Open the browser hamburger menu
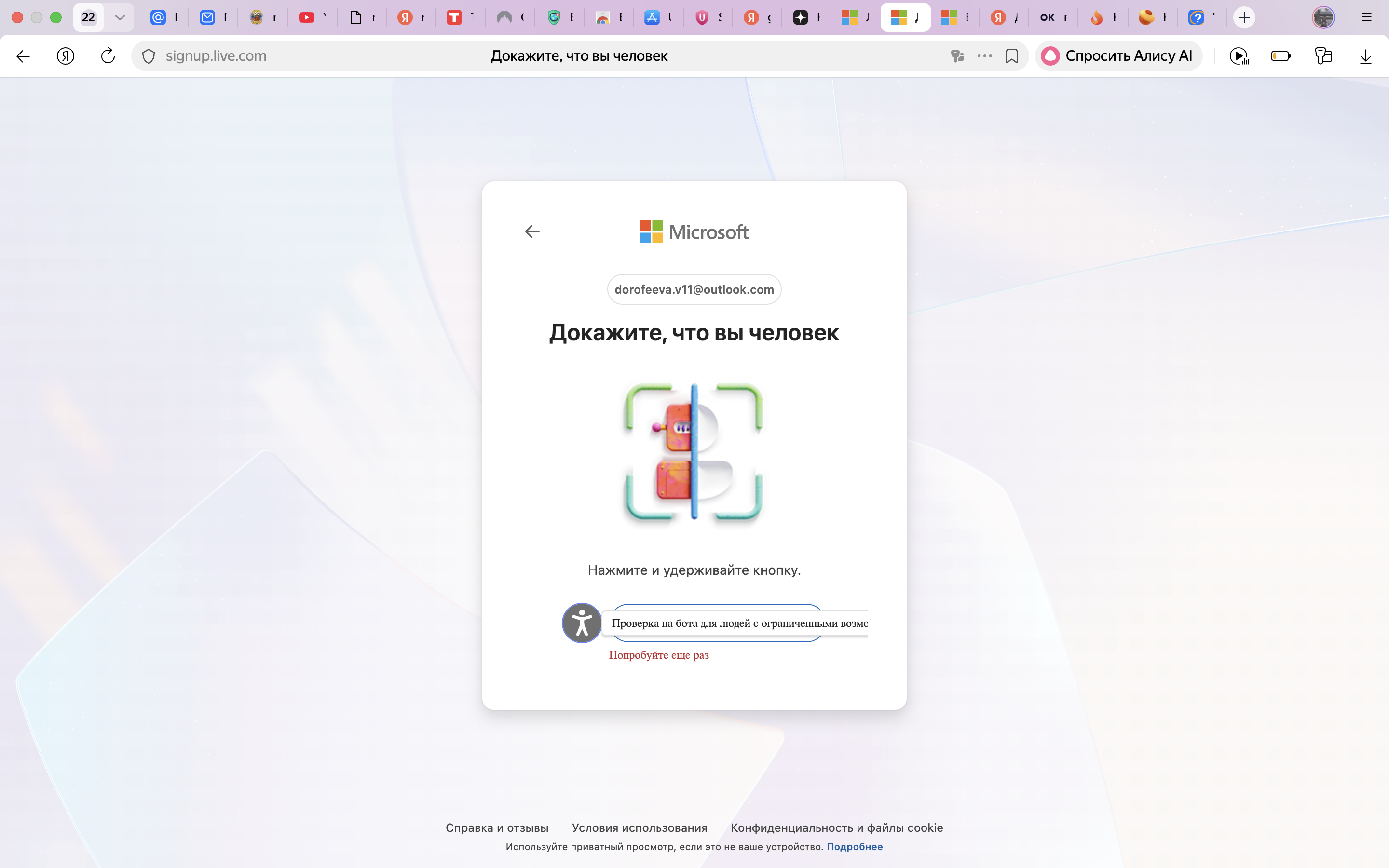 [x=1367, y=17]
